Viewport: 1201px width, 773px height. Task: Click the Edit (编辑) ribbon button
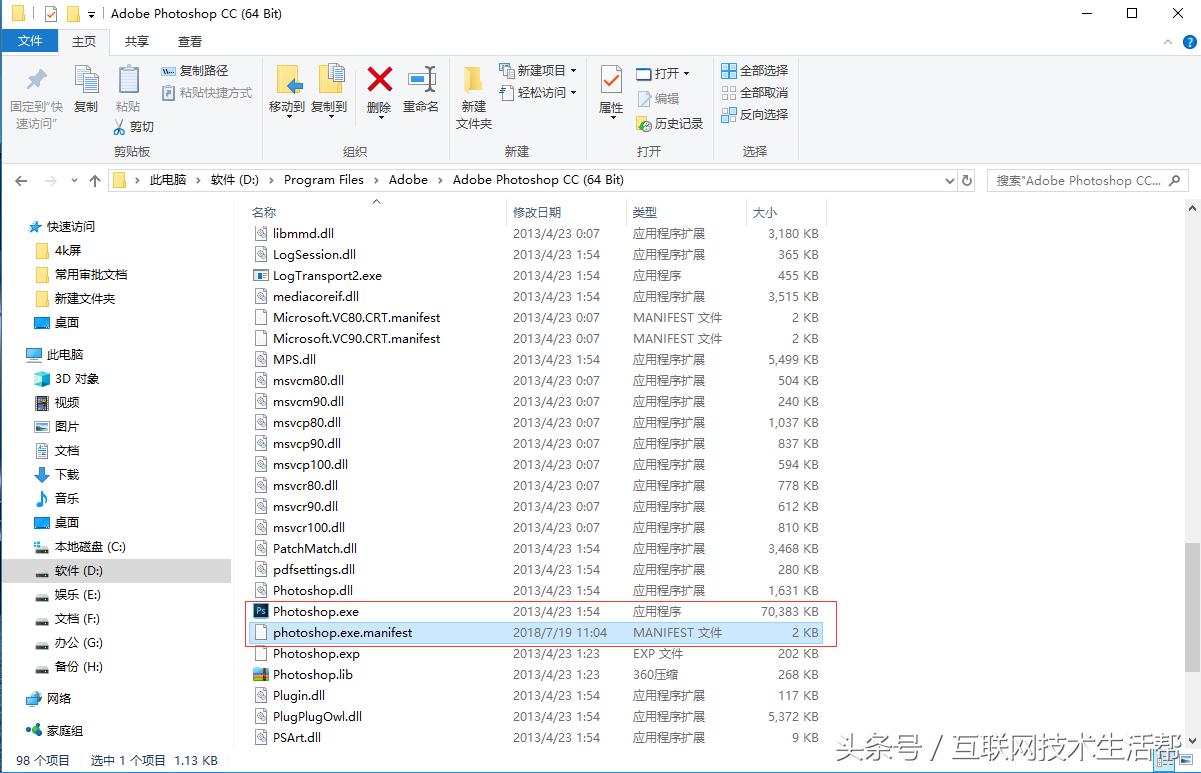(x=658, y=99)
